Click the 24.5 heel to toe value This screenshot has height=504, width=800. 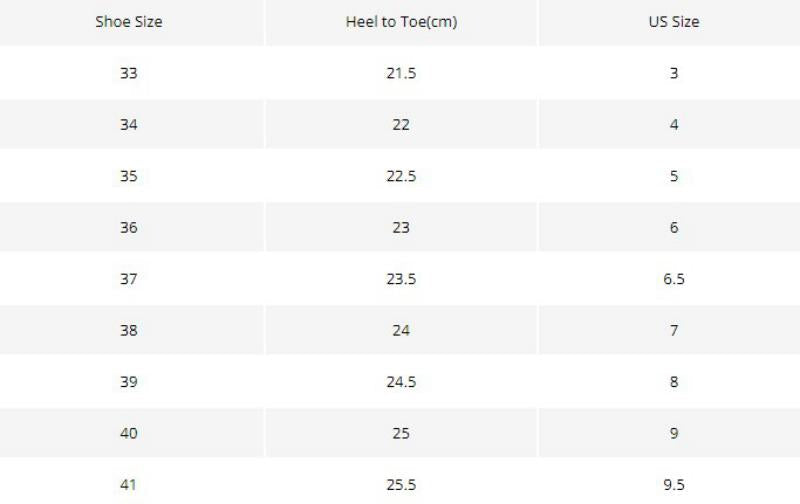[x=402, y=382]
